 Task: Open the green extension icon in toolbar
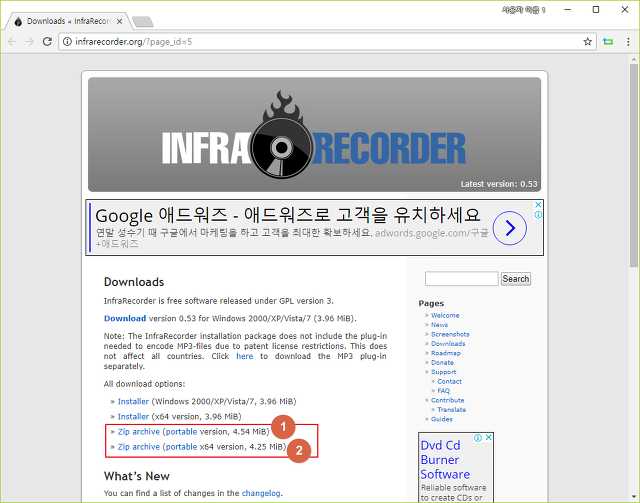pos(608,42)
